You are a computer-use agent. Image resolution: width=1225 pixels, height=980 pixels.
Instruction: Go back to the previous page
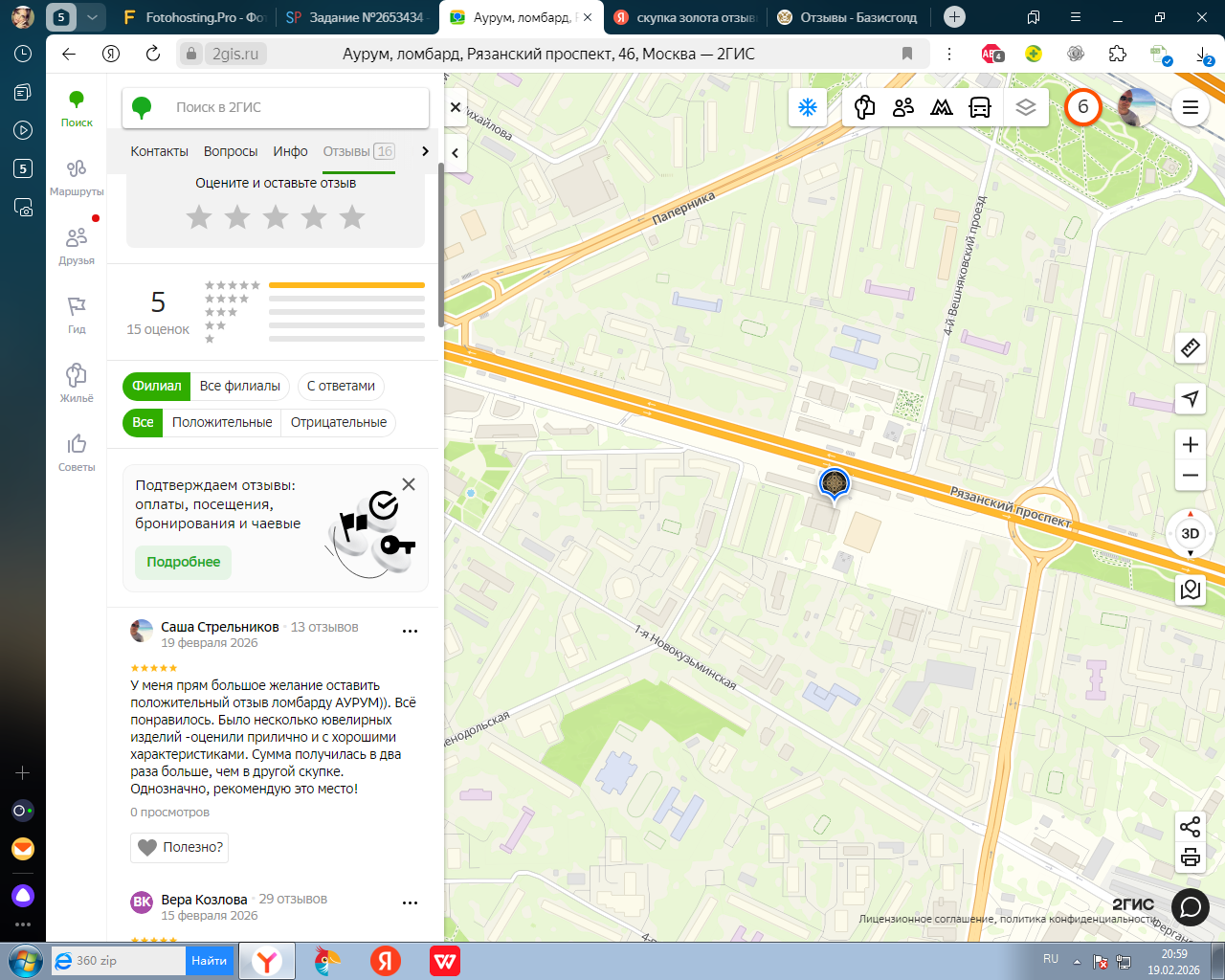[x=69, y=54]
